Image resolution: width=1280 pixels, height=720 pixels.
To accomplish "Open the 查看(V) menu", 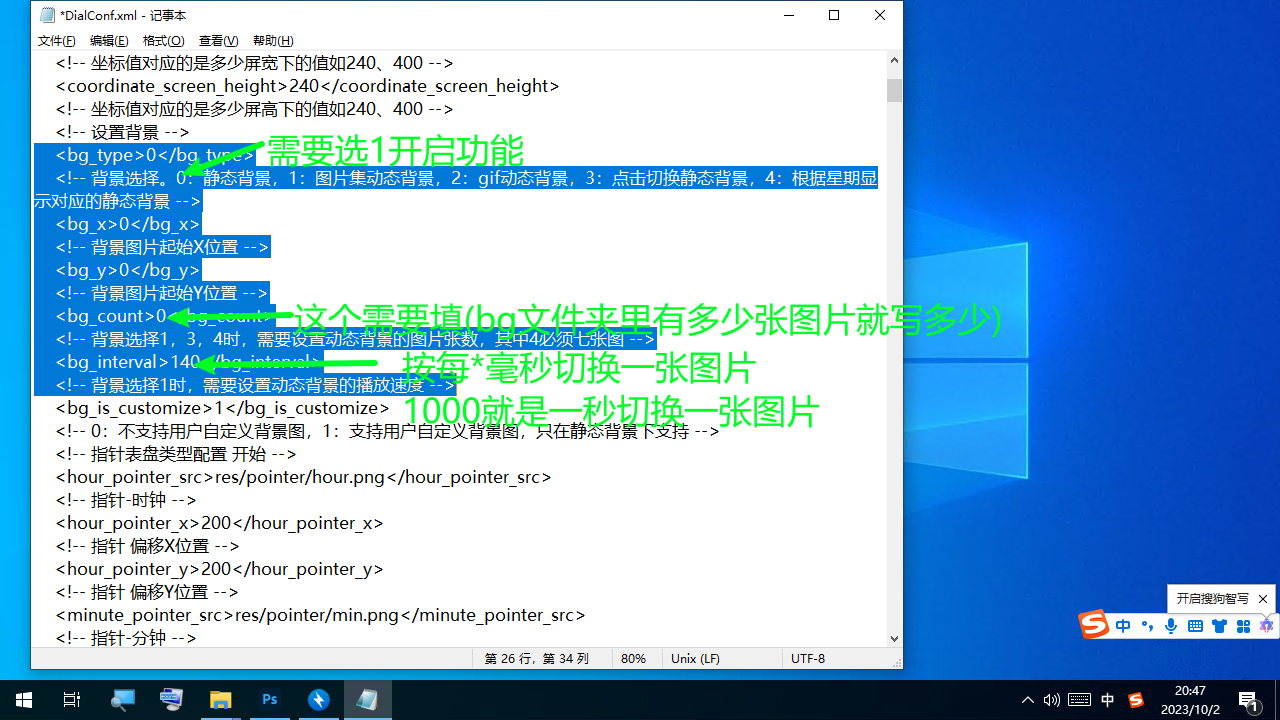I will point(218,41).
